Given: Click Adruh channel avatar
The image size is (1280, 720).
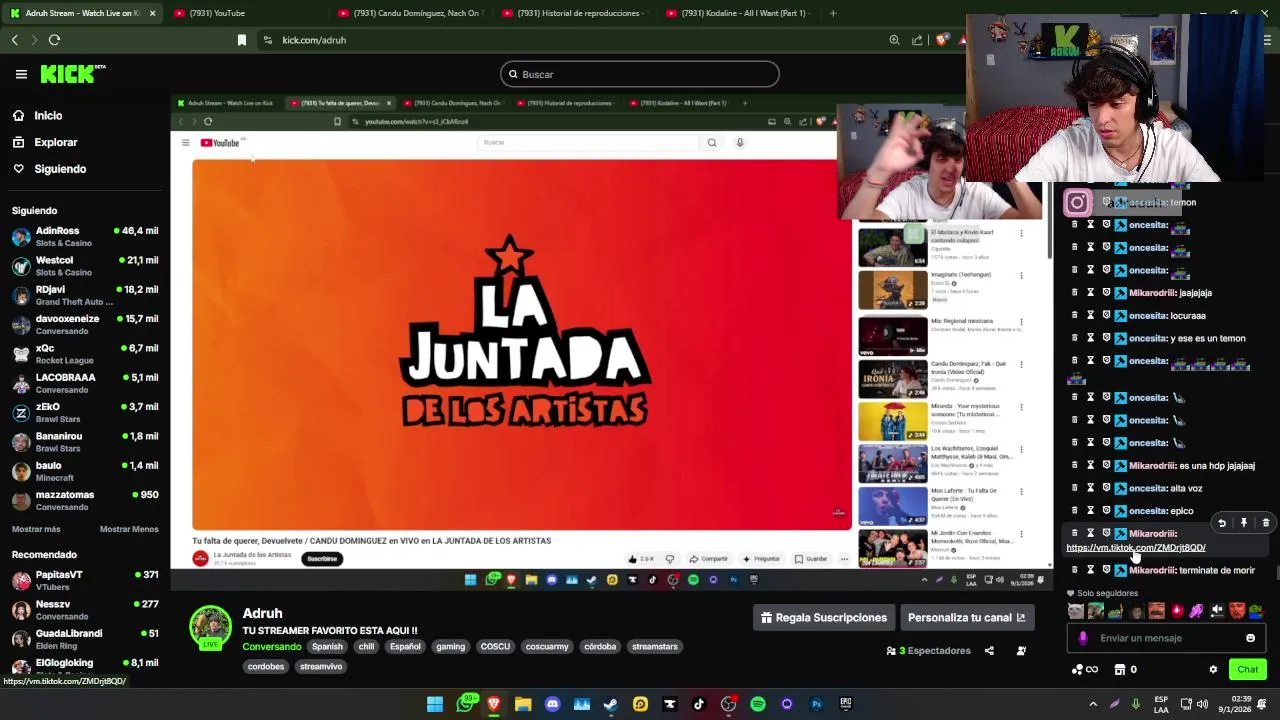Looking at the screenshot, I should (x=210, y=626).
